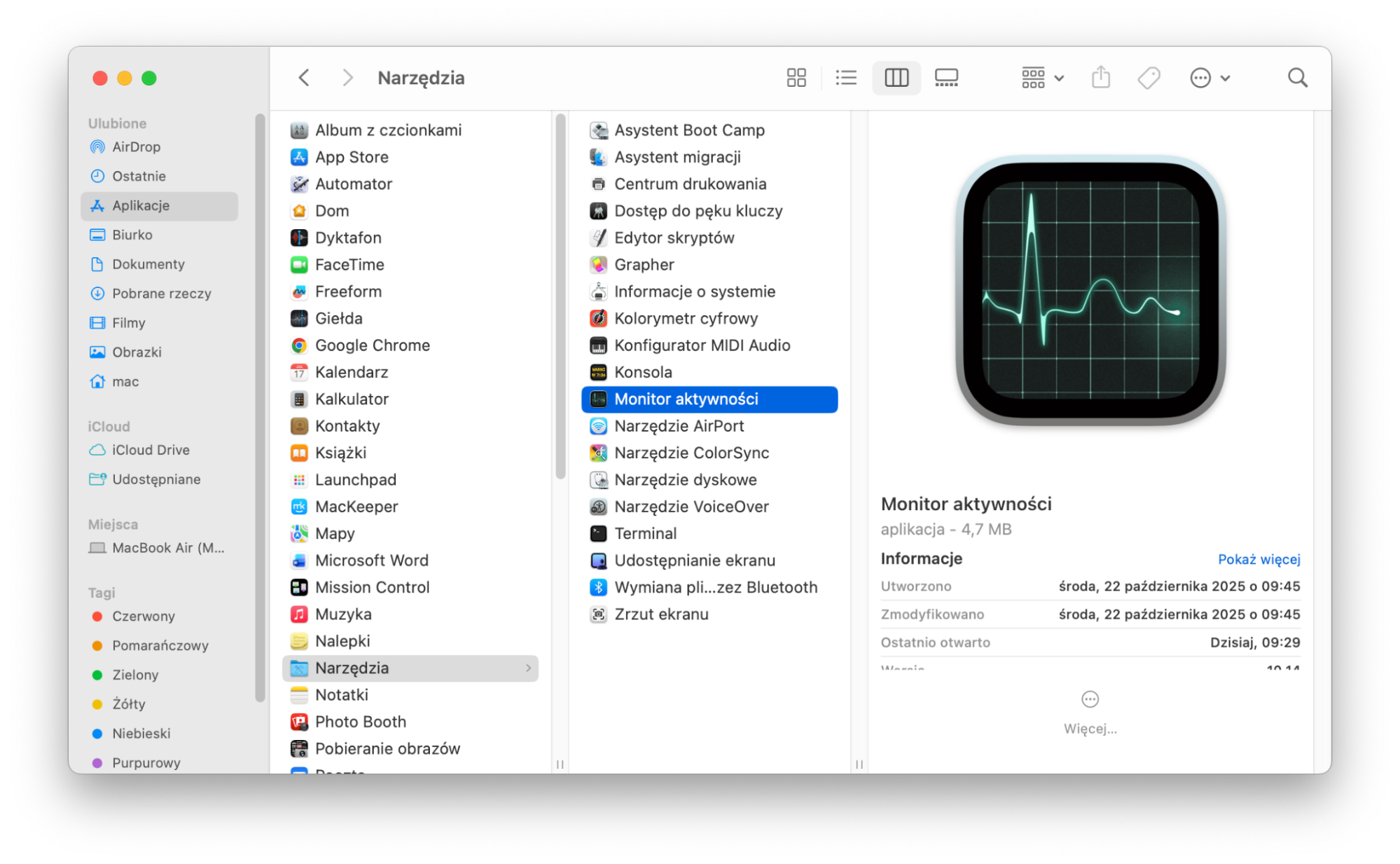This screenshot has width=1400, height=864.
Task: Open the ellipsis action menu in toolbar
Action: coord(1210,78)
